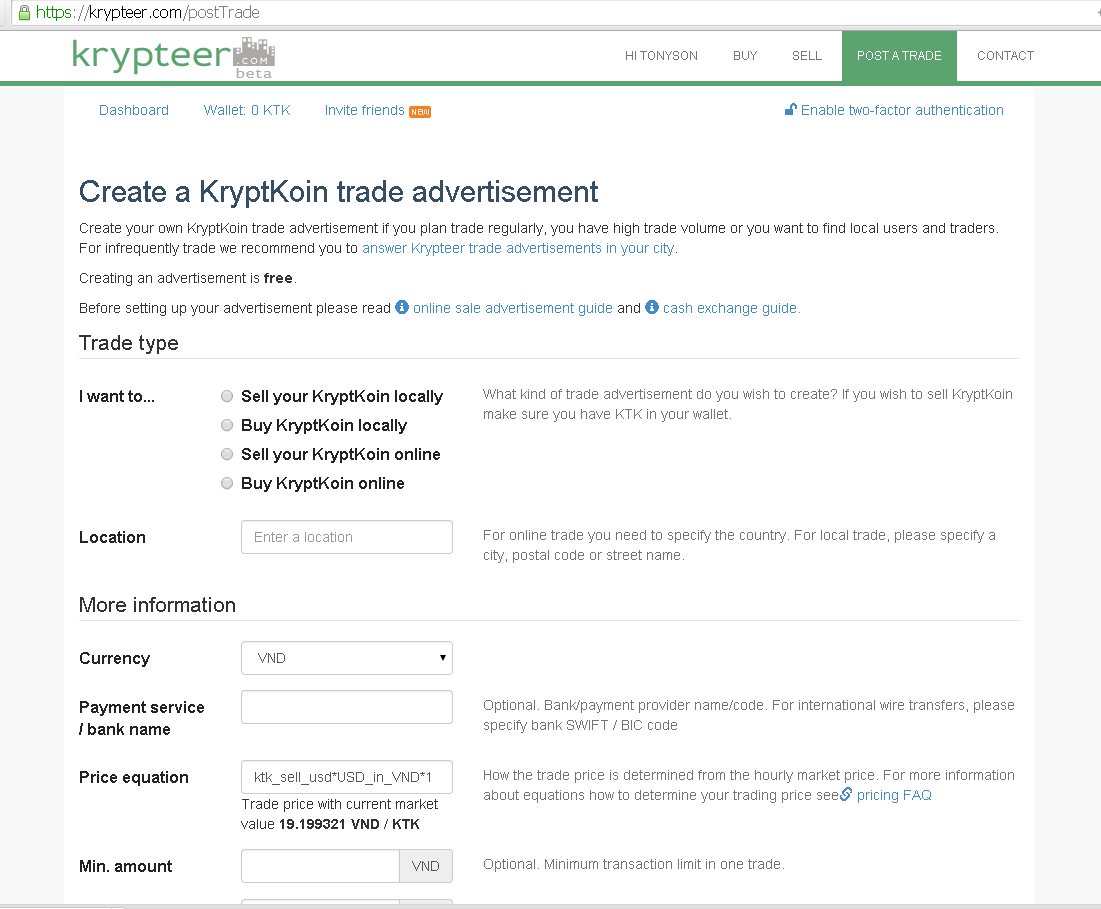This screenshot has width=1101, height=909.
Task: Open the pricing FAQ link
Action: pos(894,795)
